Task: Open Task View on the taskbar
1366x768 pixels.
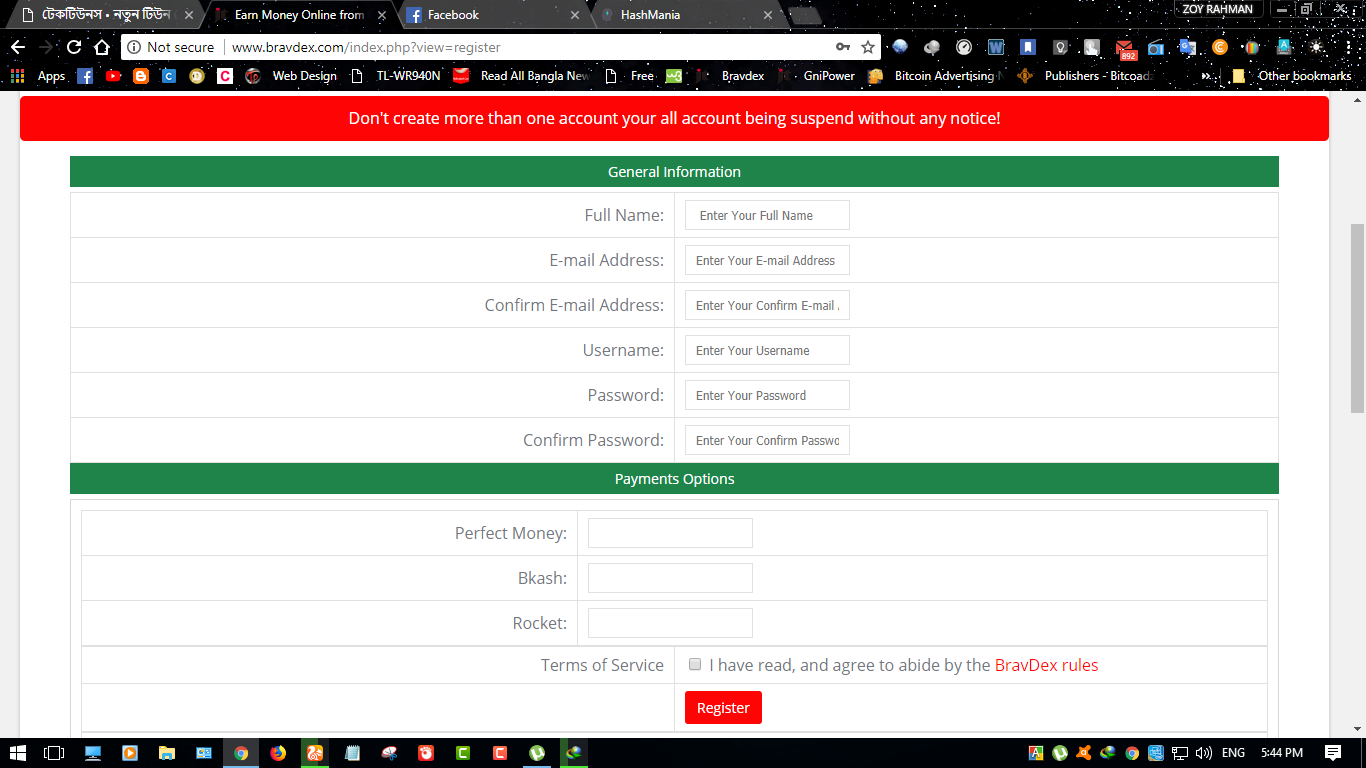Action: click(x=54, y=753)
